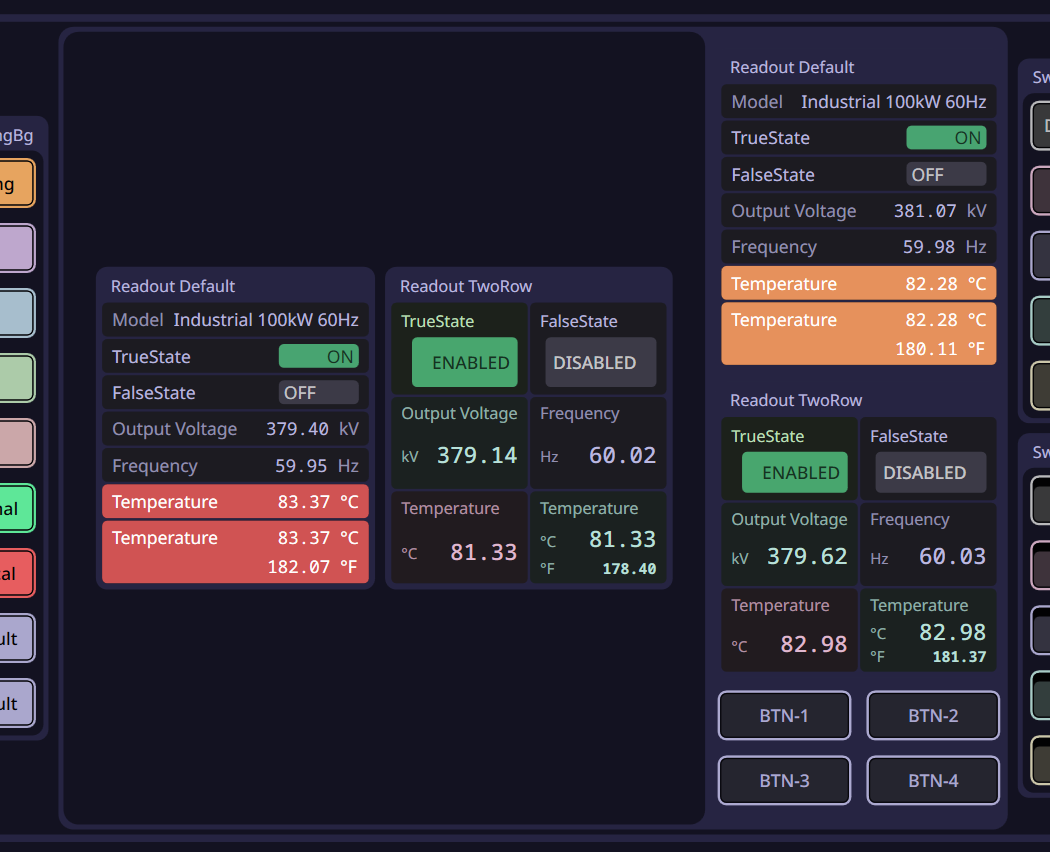Click the 60.02 Hz Frequency cell
The image size is (1050, 852).
pyautogui.click(x=598, y=443)
